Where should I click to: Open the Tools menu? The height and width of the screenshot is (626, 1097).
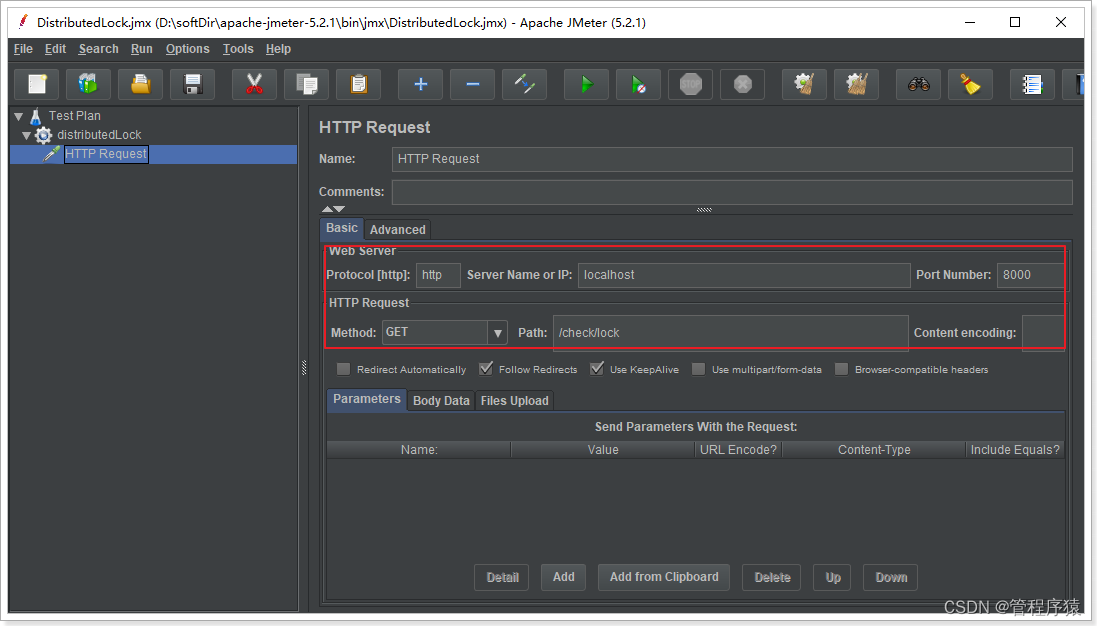coord(238,49)
